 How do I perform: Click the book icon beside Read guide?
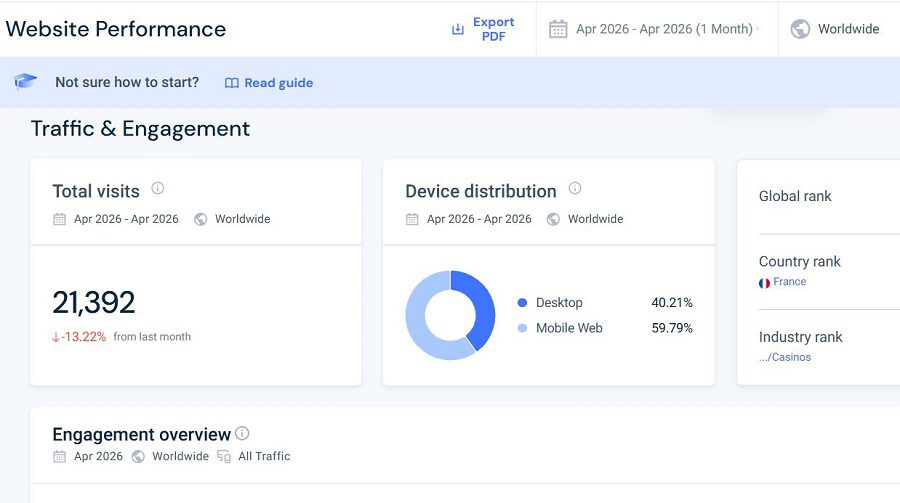tap(231, 83)
